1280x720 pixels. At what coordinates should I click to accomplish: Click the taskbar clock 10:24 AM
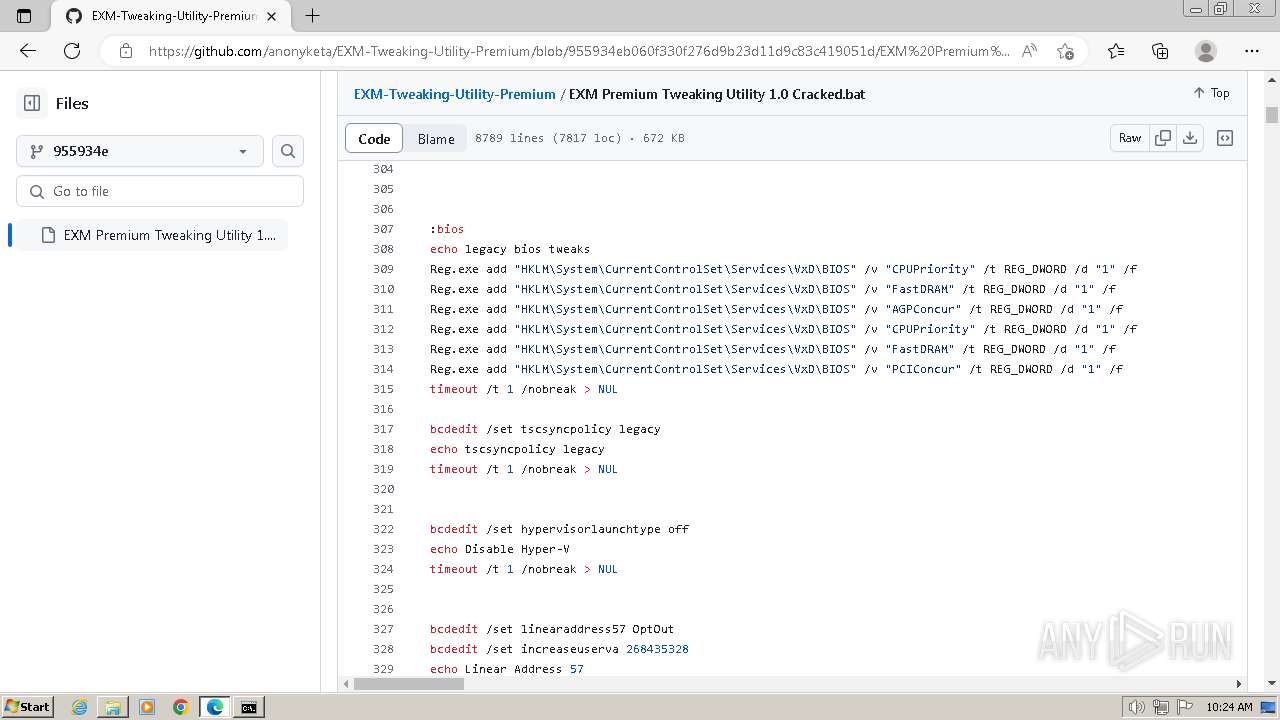point(1229,707)
